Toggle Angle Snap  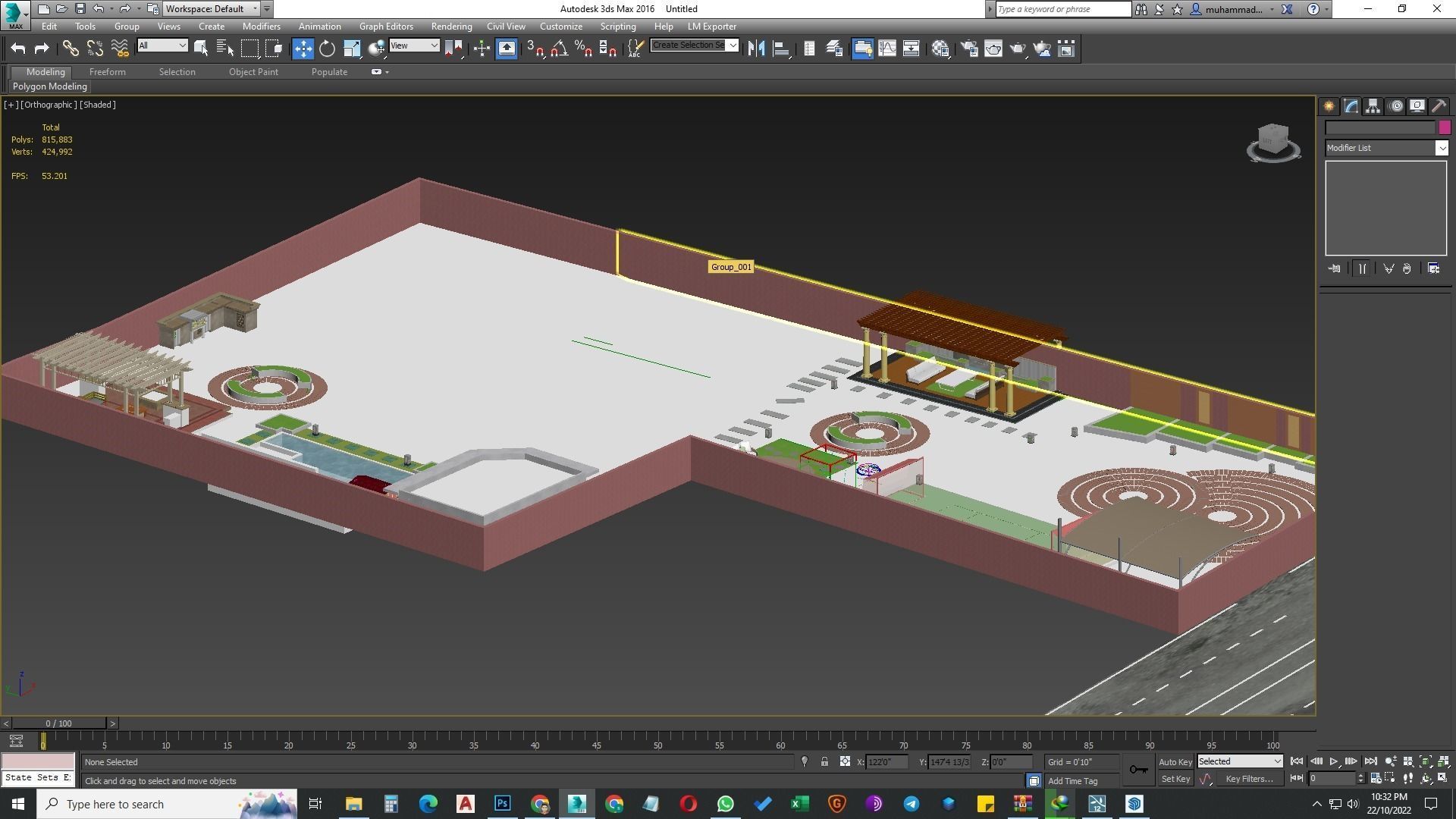coord(559,49)
